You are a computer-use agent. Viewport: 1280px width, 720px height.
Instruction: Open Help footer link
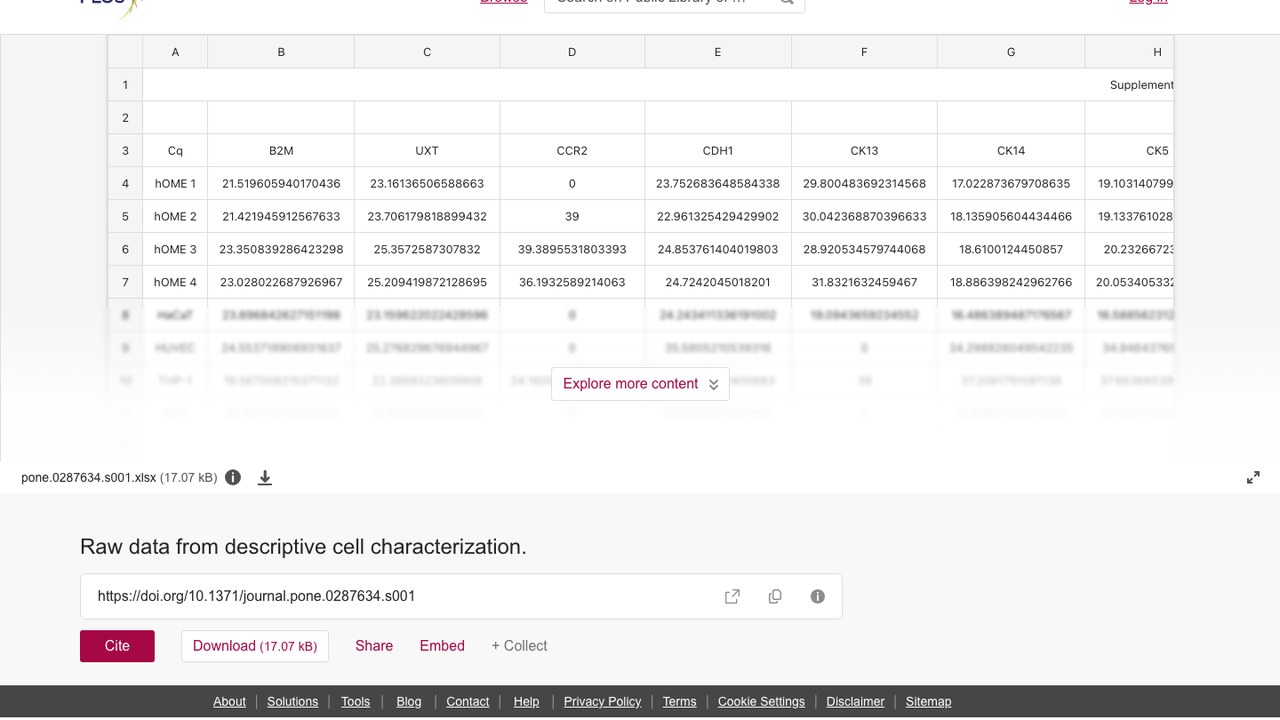(526, 701)
